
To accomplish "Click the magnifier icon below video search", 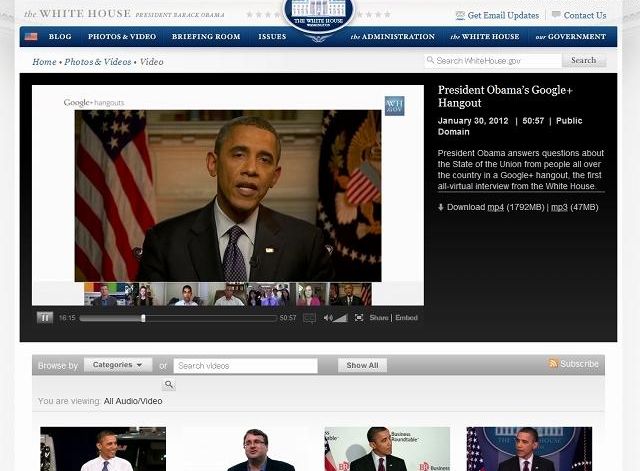I will 169,385.
